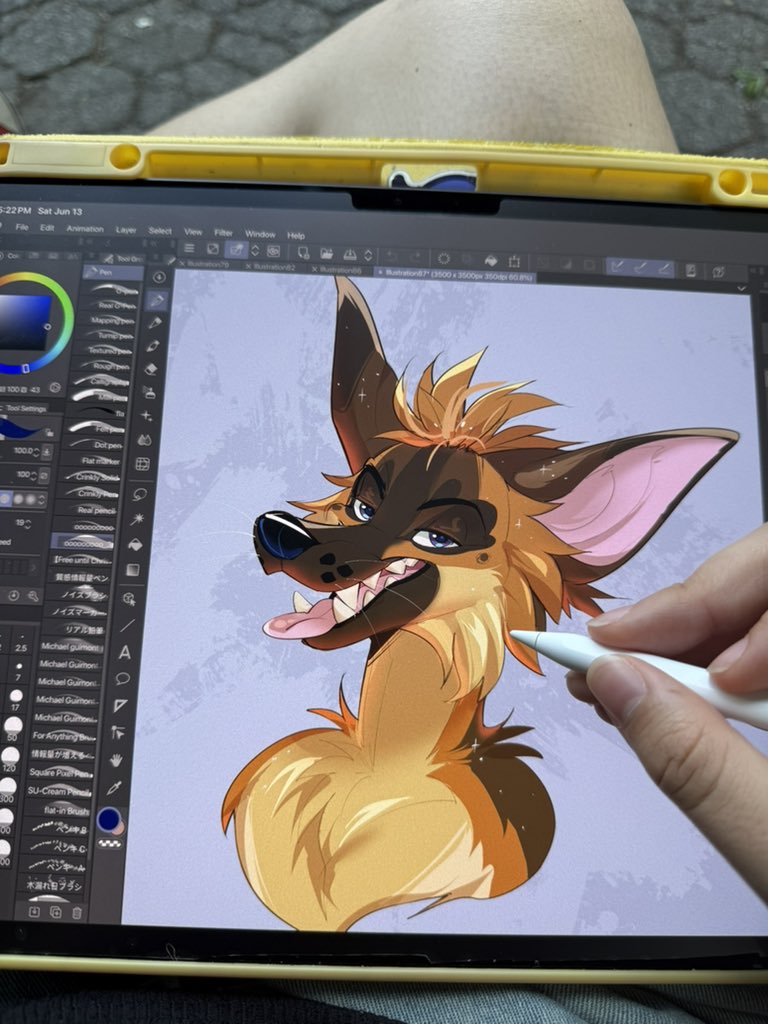
Task: Select the Text tool
Action: point(125,652)
